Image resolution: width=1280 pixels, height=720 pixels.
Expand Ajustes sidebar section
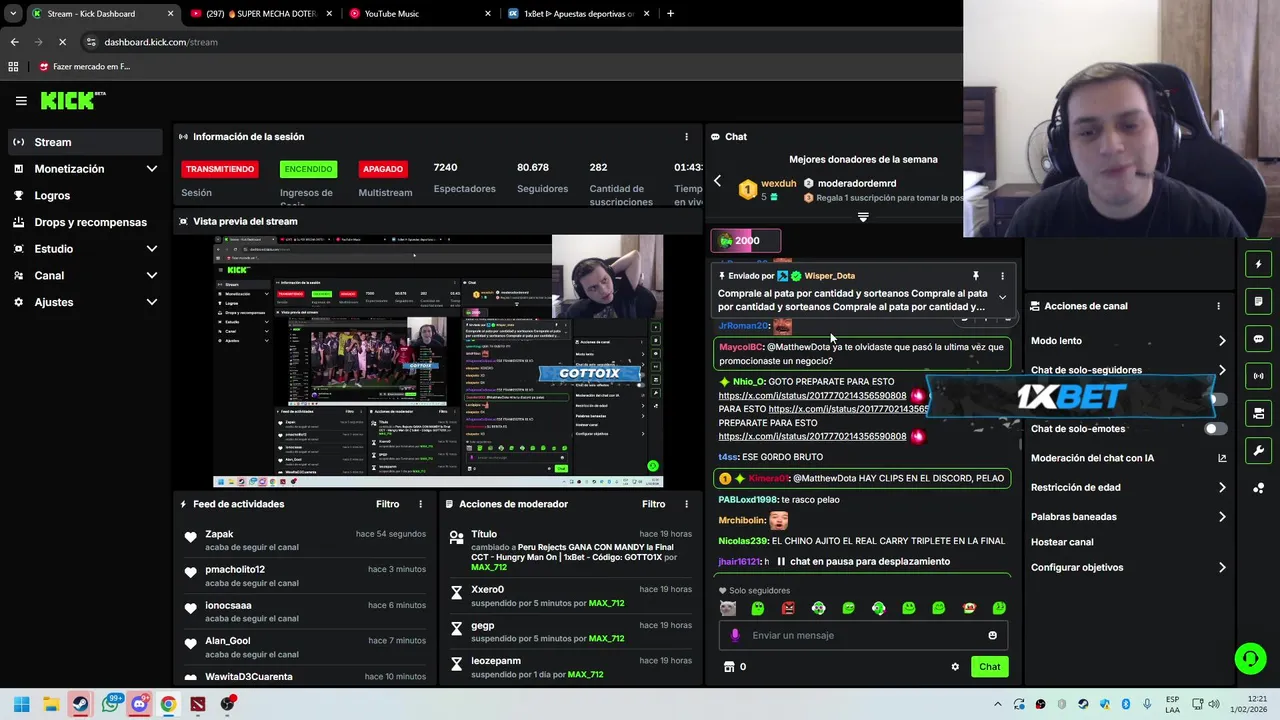click(151, 302)
